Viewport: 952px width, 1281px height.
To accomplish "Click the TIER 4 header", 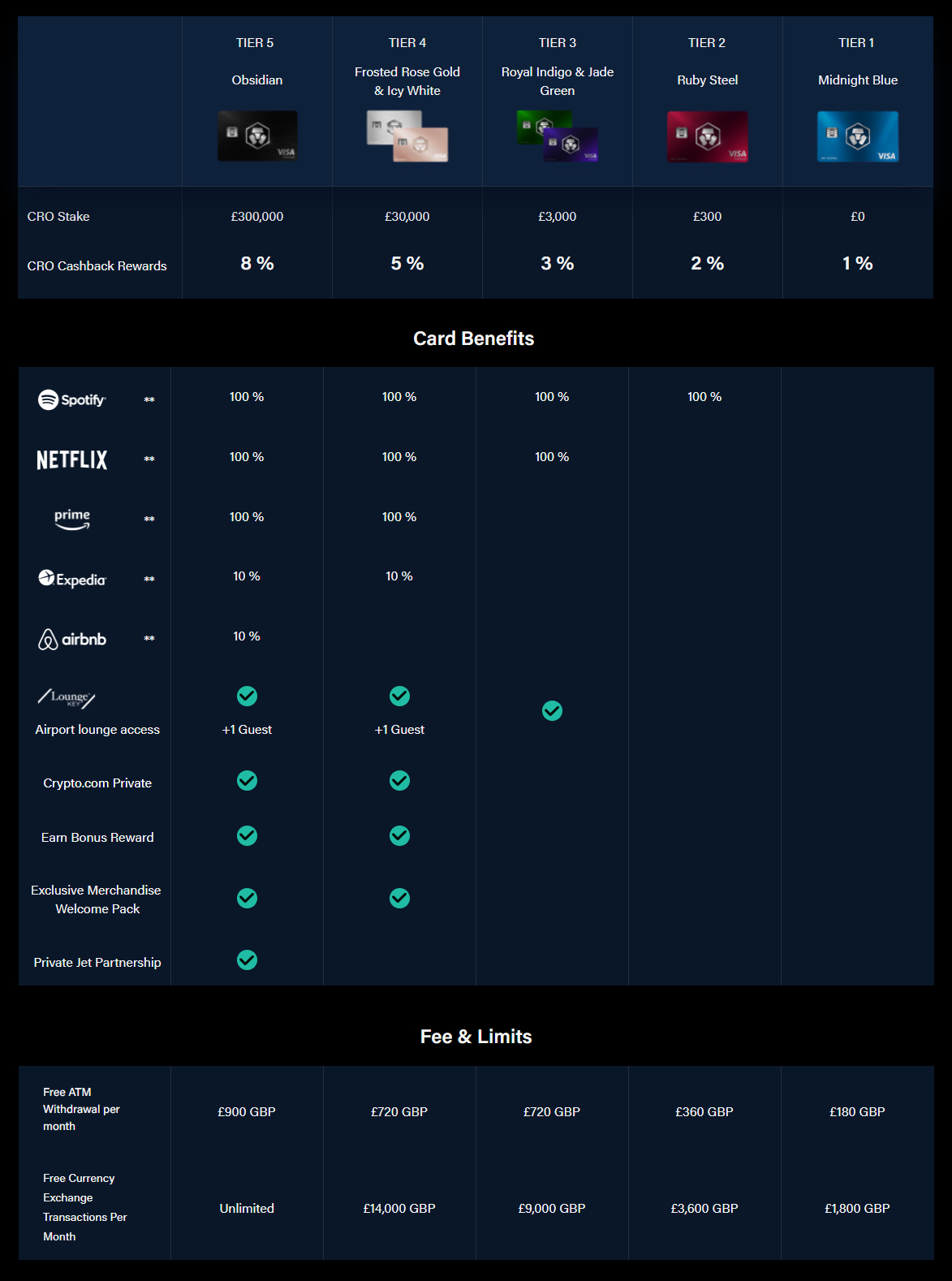I will point(407,43).
